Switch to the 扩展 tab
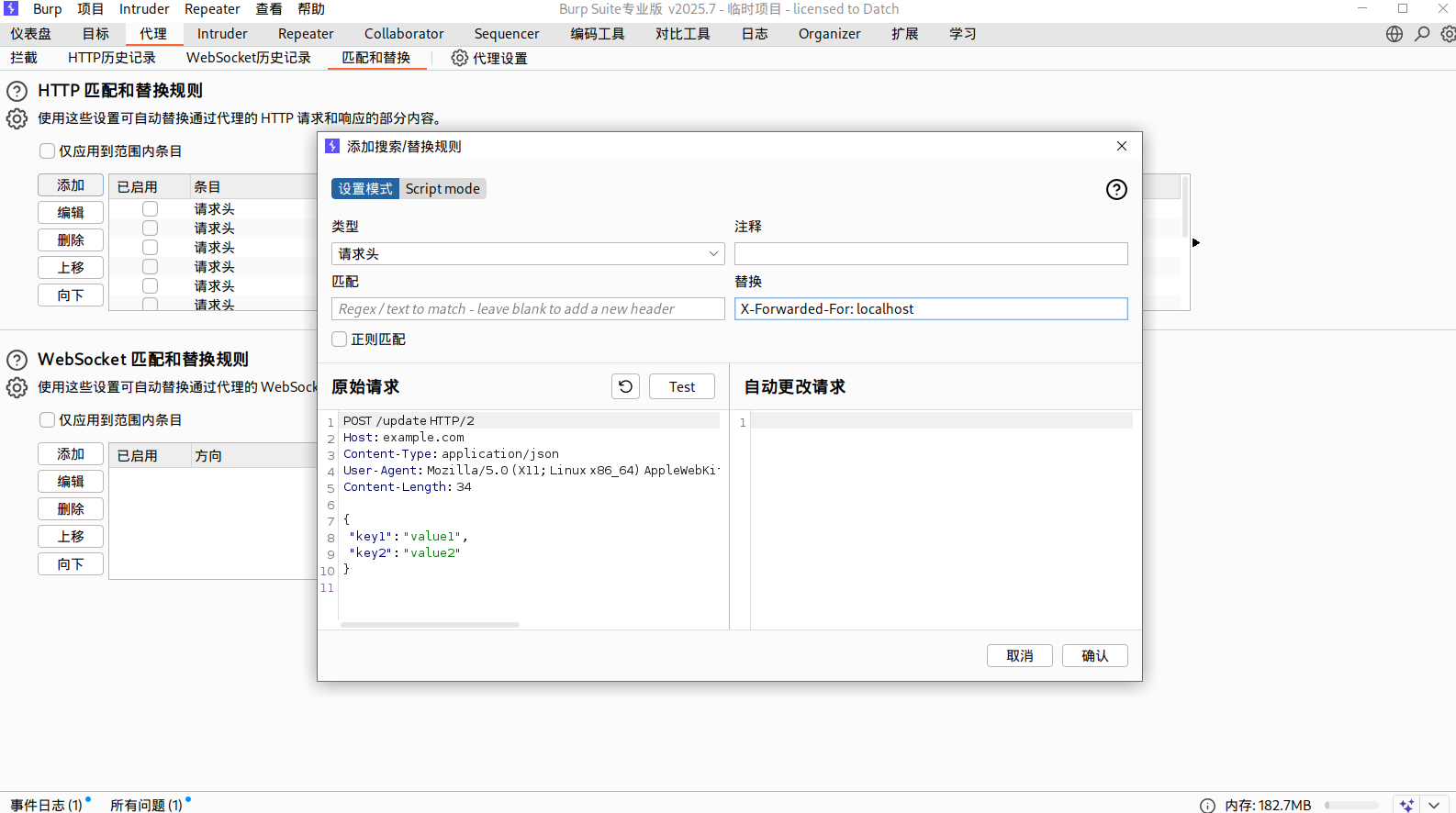Screen dimensions: 1456x813 (905, 34)
